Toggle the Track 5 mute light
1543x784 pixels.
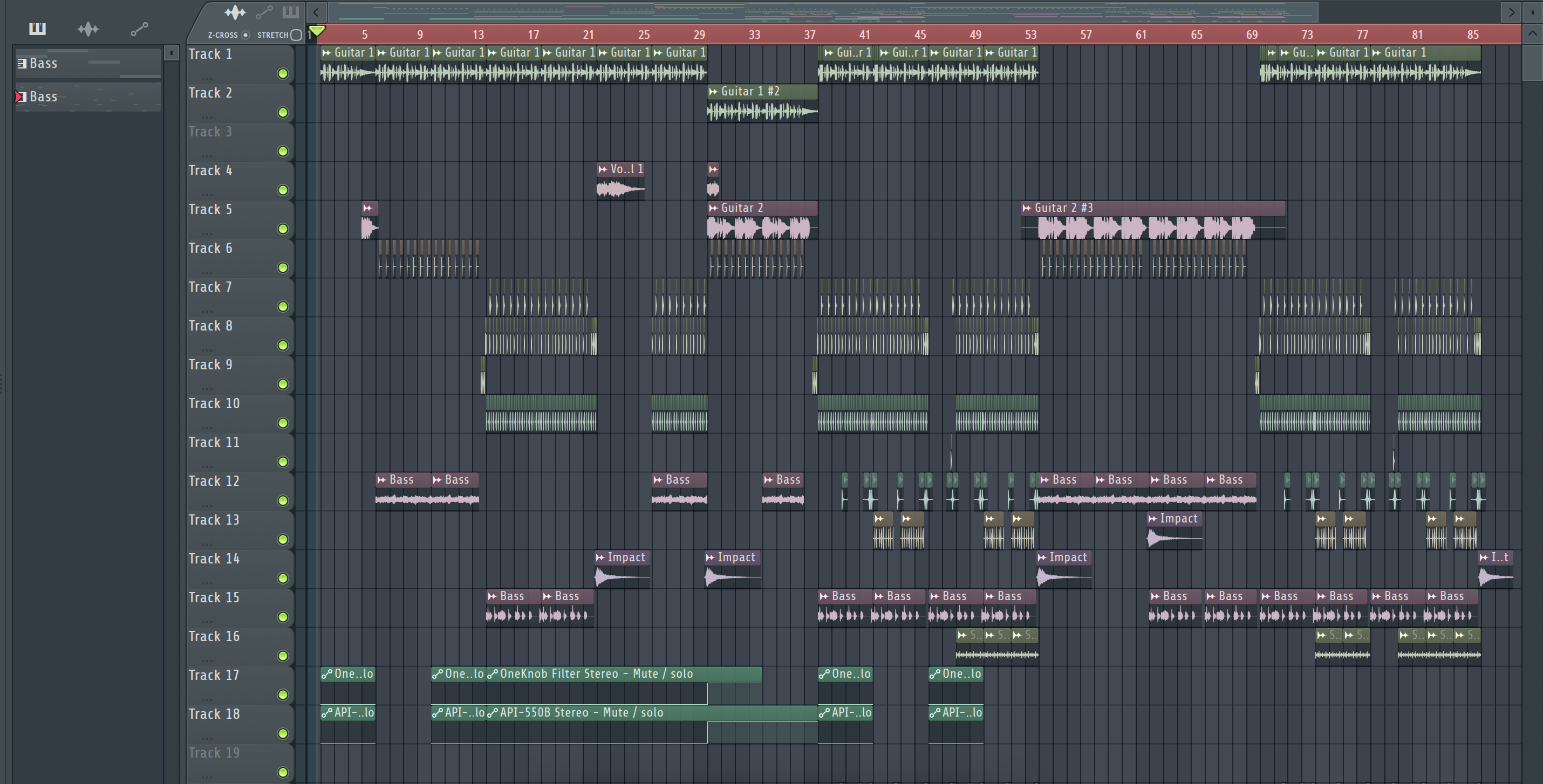283,229
